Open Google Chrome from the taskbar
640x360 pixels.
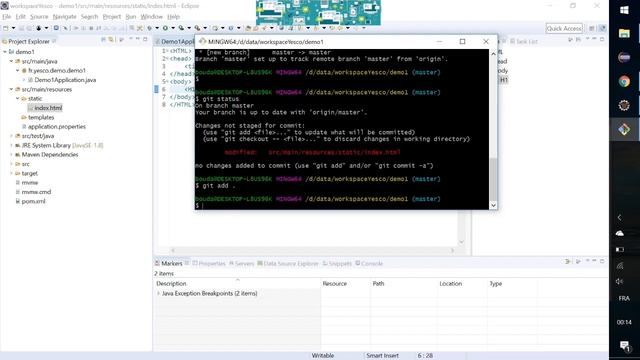pyautogui.click(x=624, y=82)
